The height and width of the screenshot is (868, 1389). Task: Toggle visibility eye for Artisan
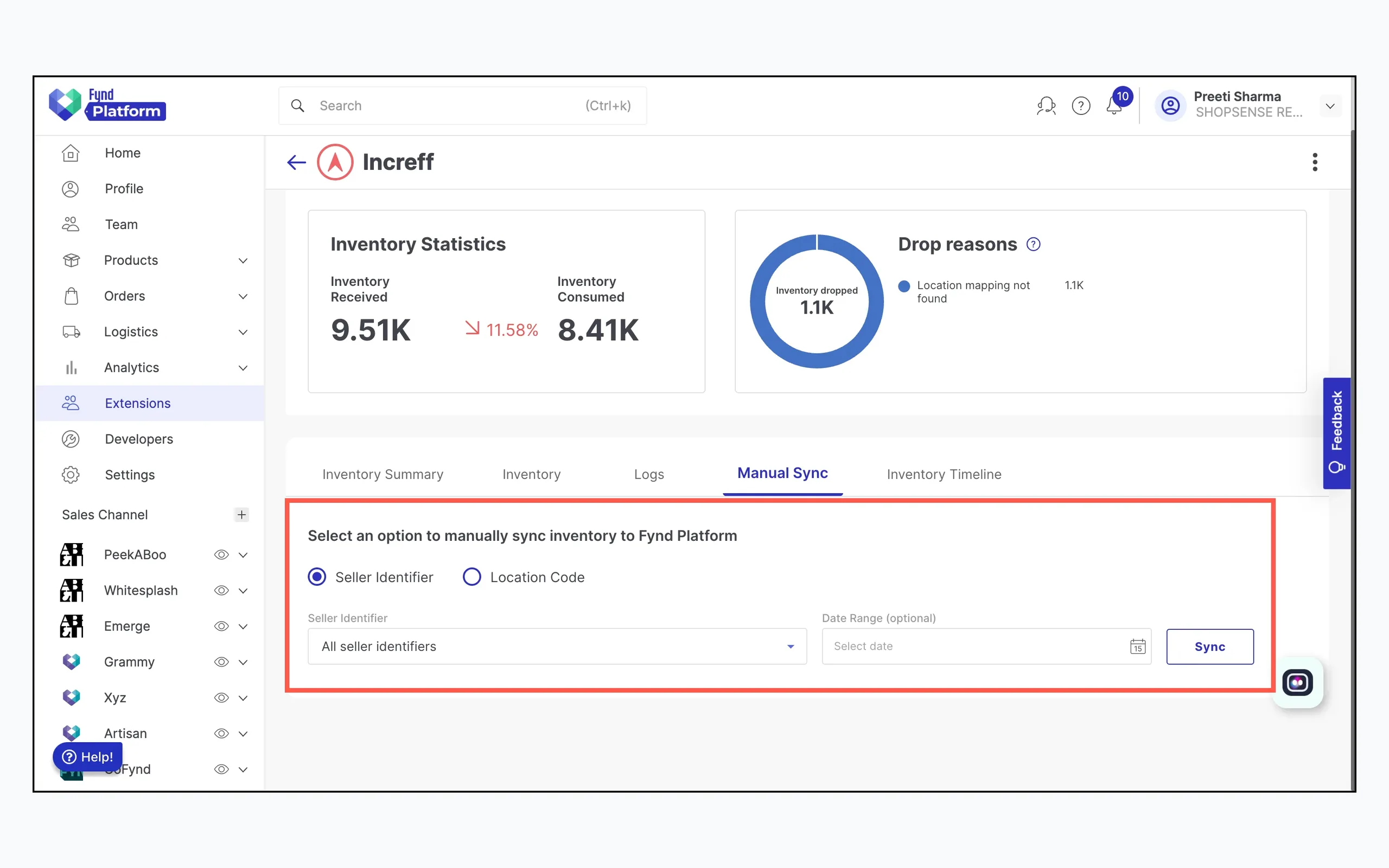[221, 733]
